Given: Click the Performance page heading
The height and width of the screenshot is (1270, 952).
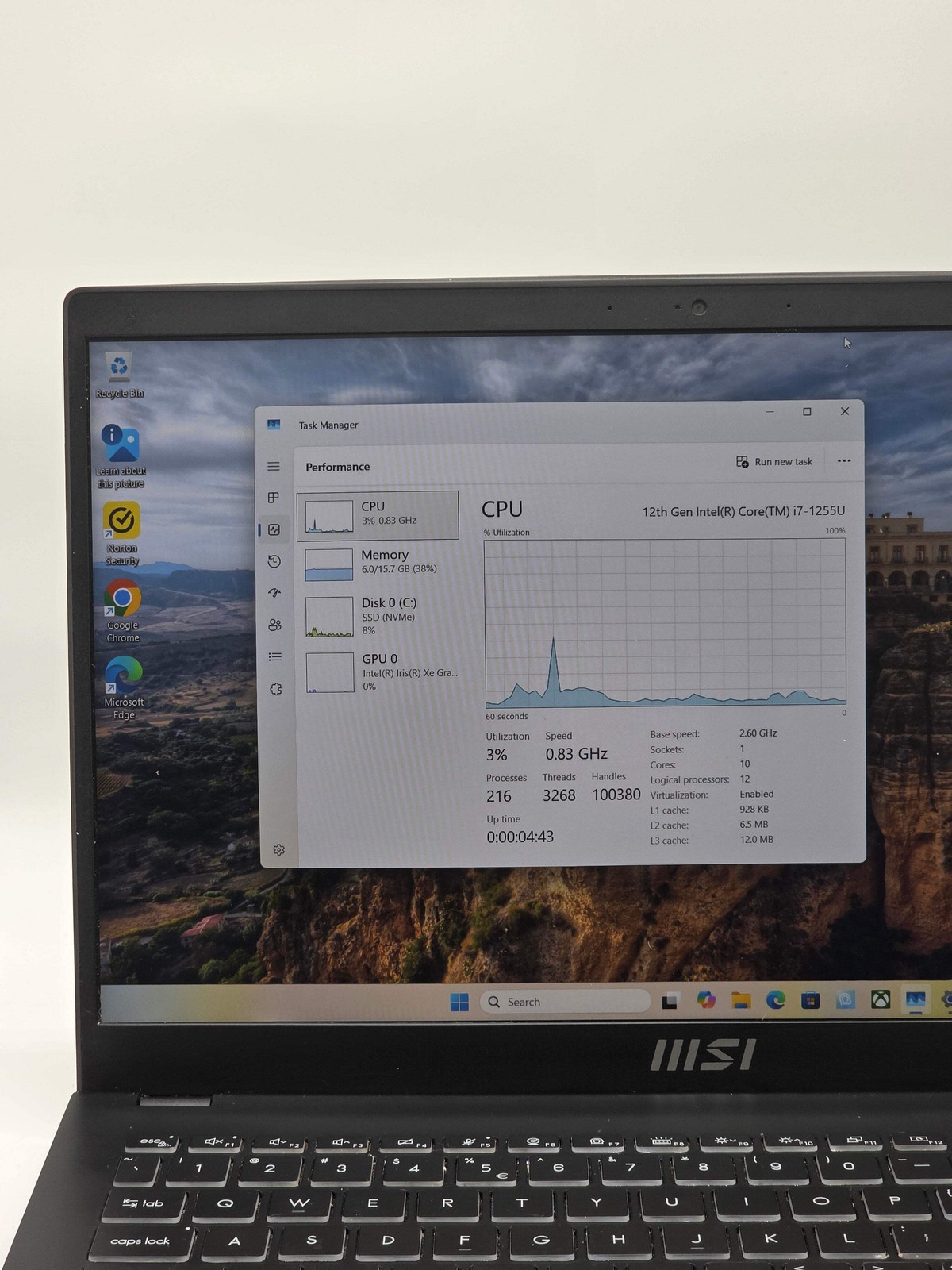Looking at the screenshot, I should 338,467.
